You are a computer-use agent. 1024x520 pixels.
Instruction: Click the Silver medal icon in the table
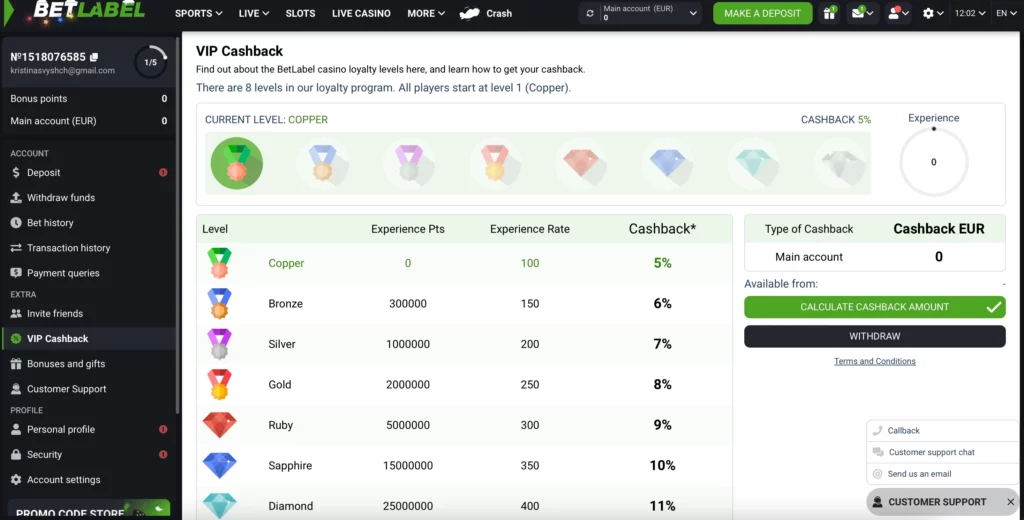(x=219, y=344)
